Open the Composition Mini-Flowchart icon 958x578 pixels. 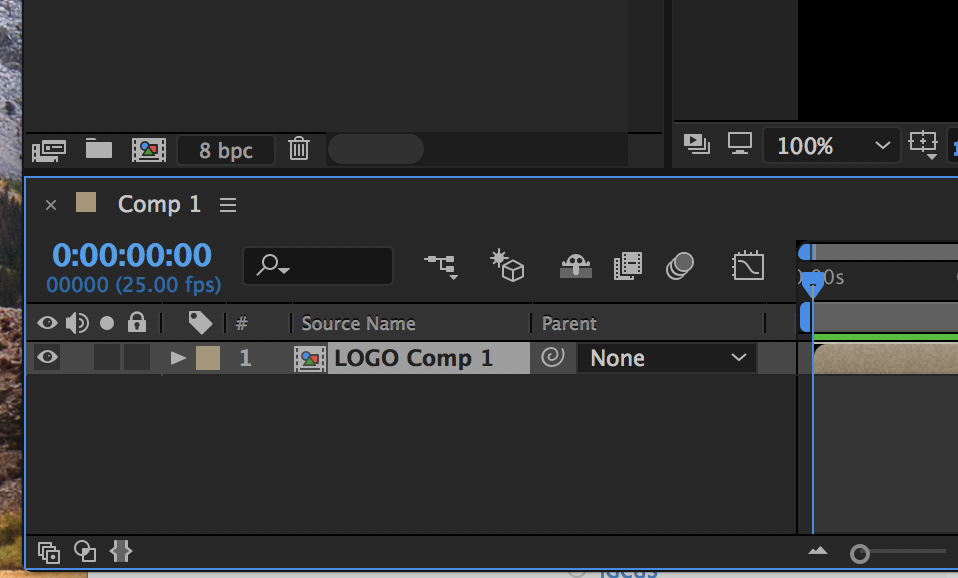[441, 266]
